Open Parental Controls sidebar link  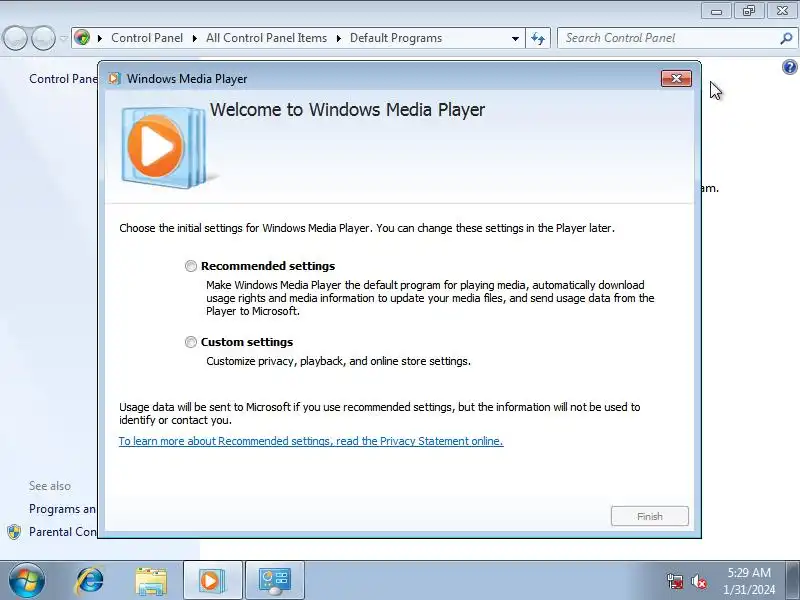point(62,532)
